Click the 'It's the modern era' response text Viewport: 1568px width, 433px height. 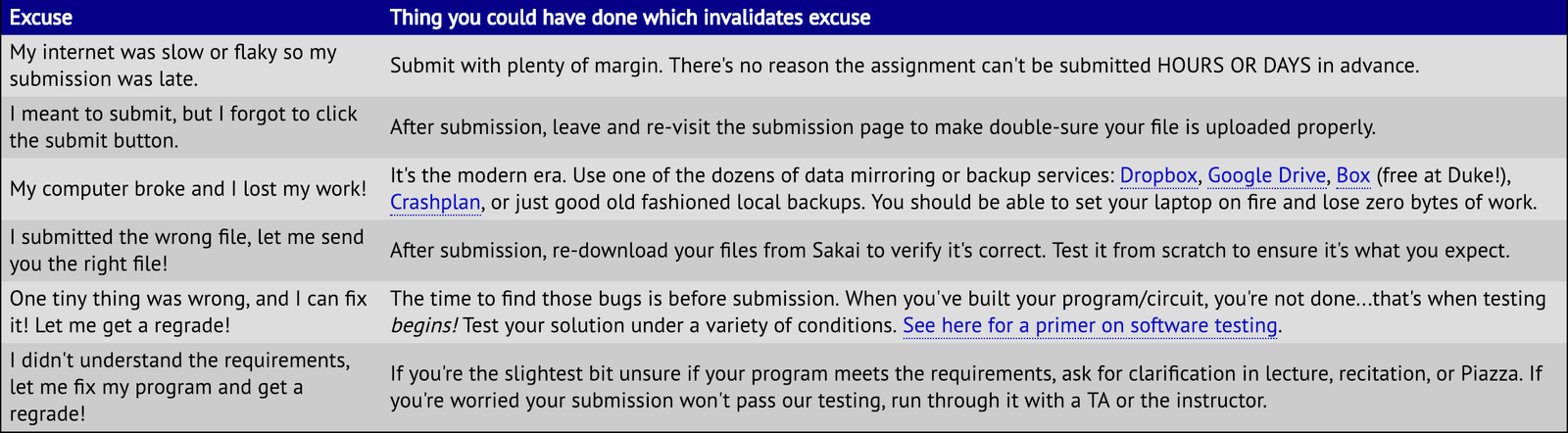click(963, 189)
